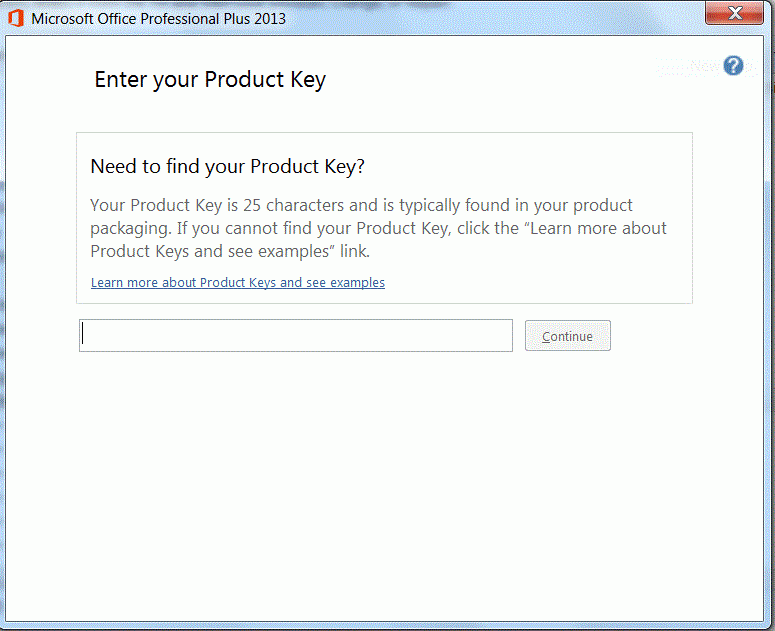The image size is (775, 631).
Task: Click the white space left of the page heading
Action: point(48,80)
